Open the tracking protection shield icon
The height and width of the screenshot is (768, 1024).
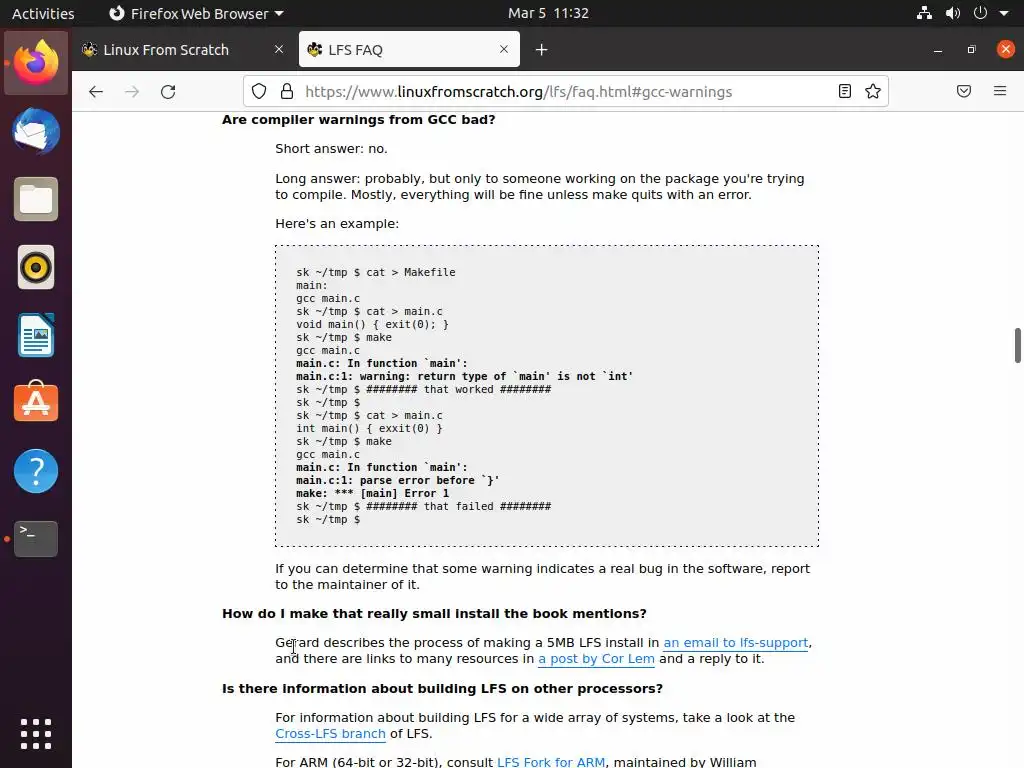coord(259,91)
